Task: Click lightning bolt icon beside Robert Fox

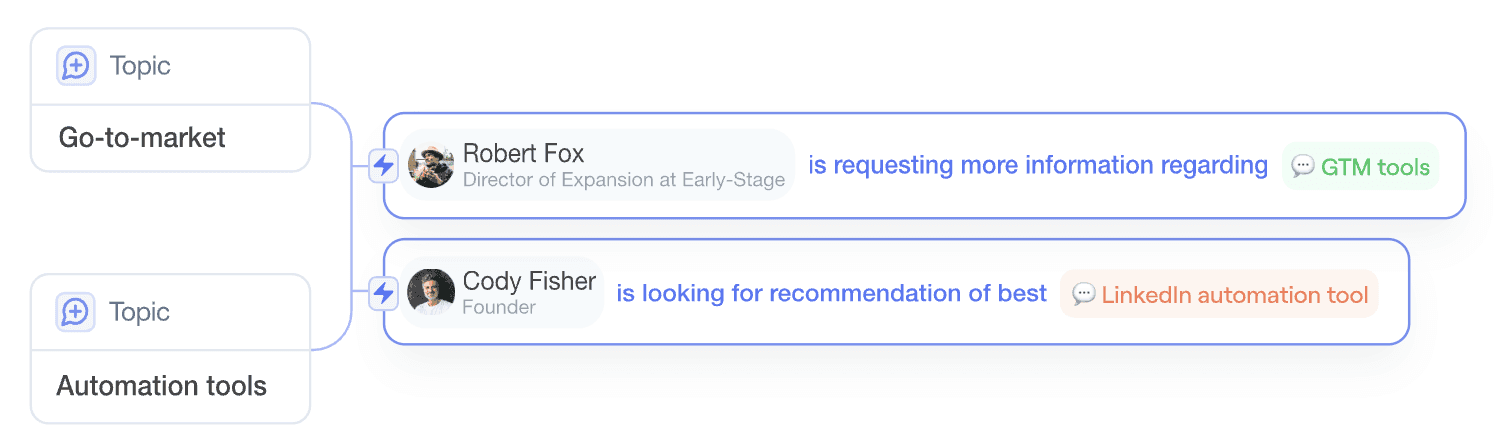Action: [x=383, y=165]
